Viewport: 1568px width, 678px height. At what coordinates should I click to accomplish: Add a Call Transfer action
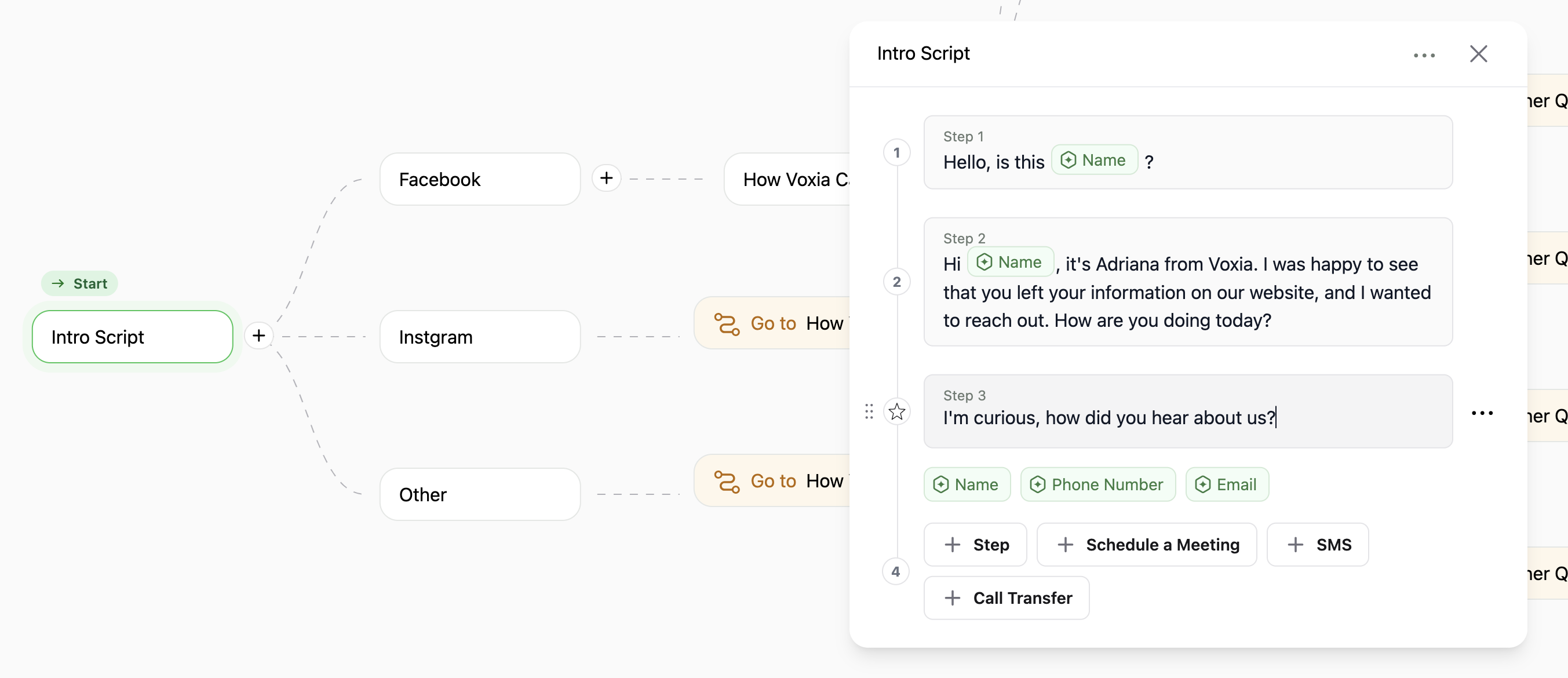[1006, 597]
